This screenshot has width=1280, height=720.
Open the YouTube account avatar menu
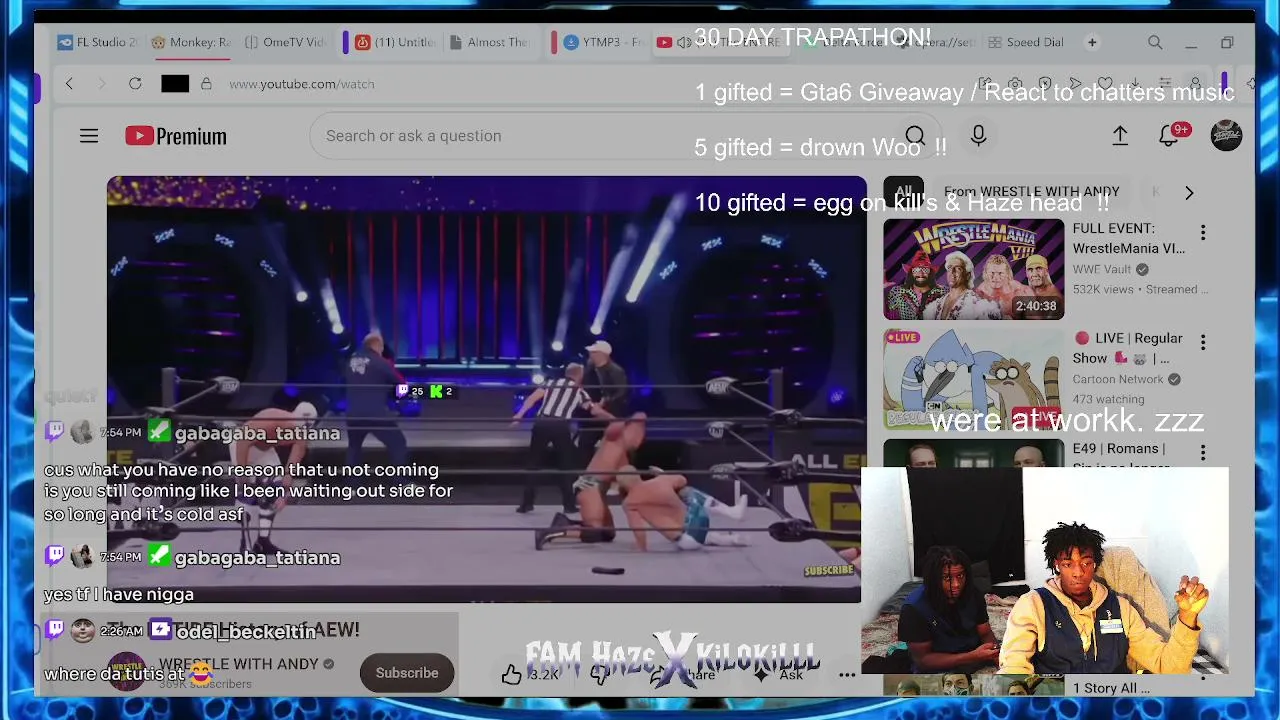(1226, 136)
